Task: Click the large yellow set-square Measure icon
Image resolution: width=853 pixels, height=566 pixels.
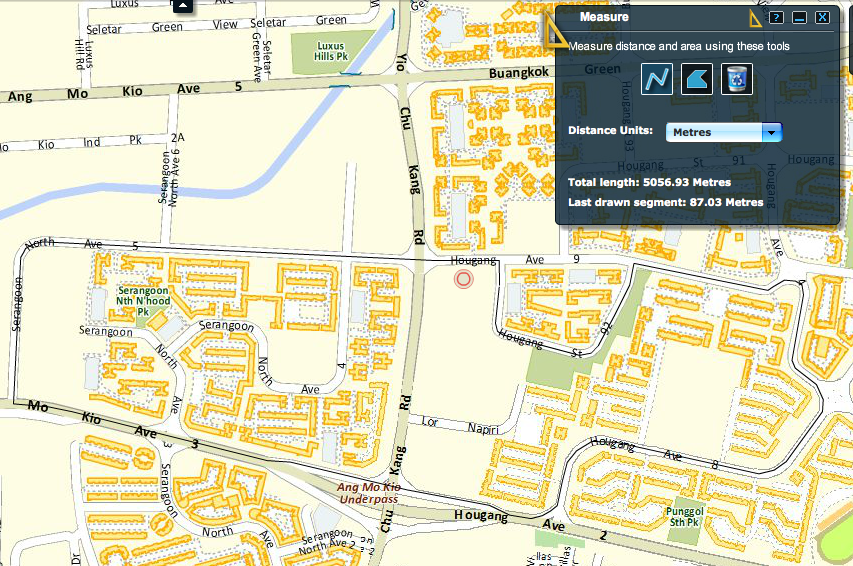Action: 554,30
